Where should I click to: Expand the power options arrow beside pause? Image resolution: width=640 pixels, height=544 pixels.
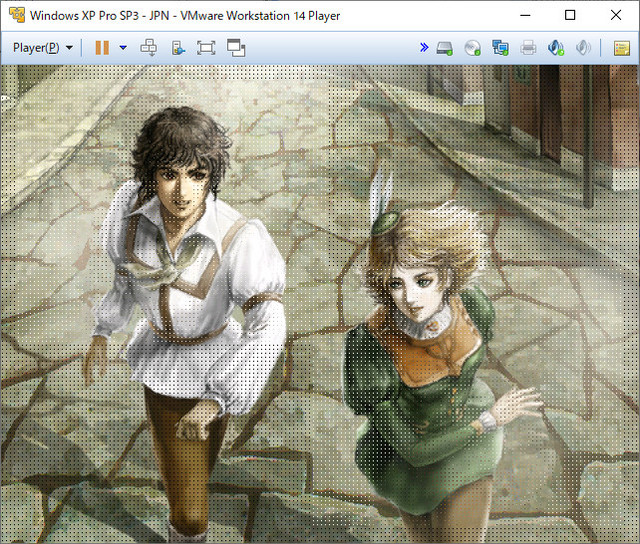click(x=123, y=48)
